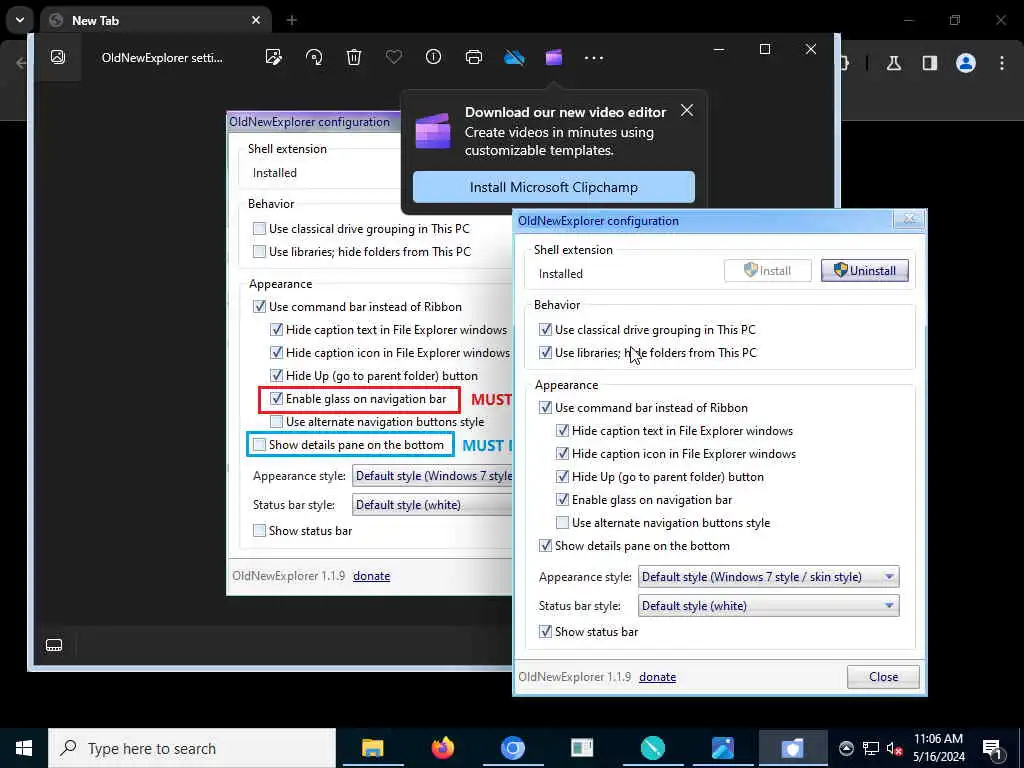Toggle Hide Up button checkbox in front dialog
This screenshot has width=1024, height=768.
[x=562, y=477]
